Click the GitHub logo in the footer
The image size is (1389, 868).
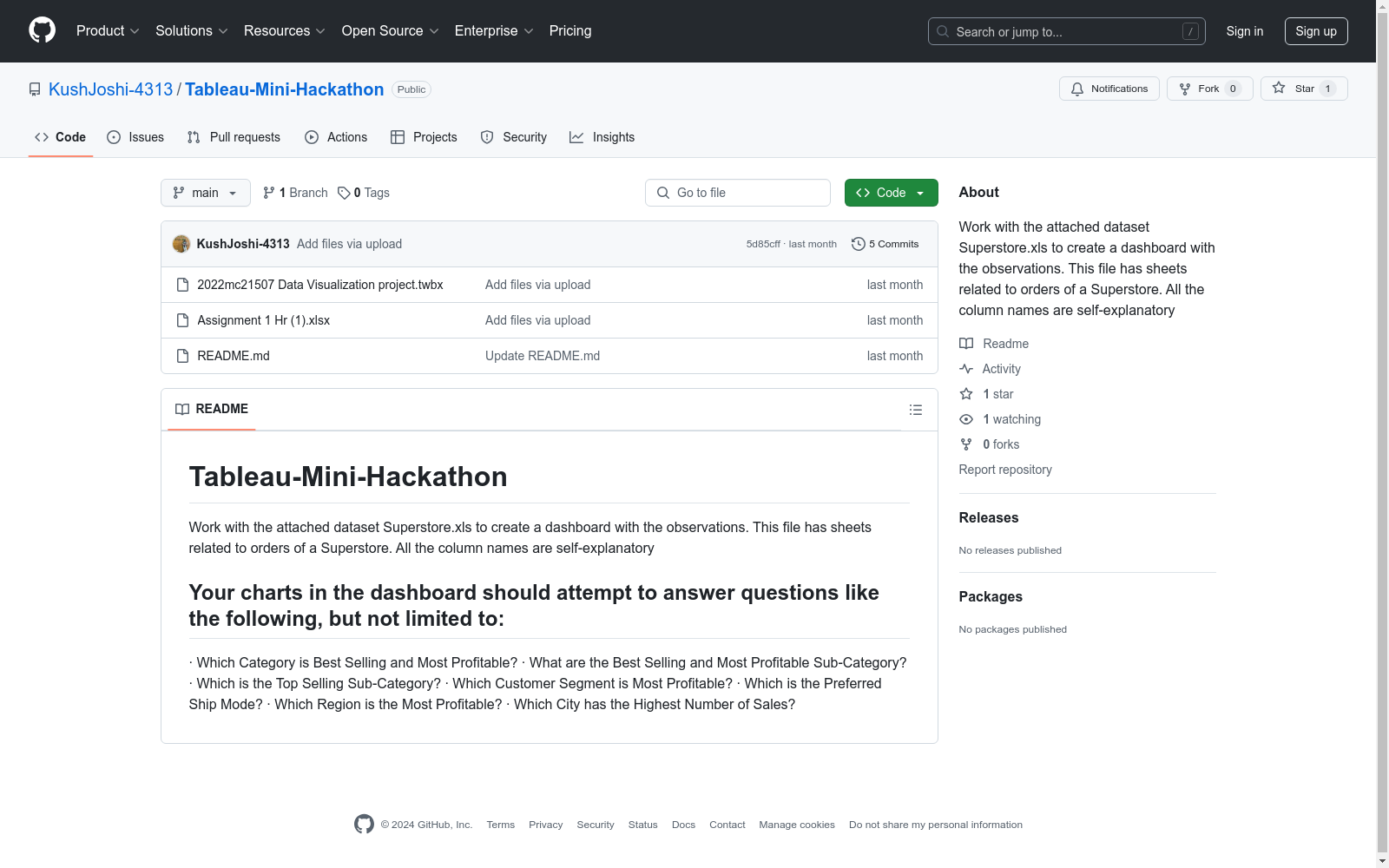click(364, 825)
